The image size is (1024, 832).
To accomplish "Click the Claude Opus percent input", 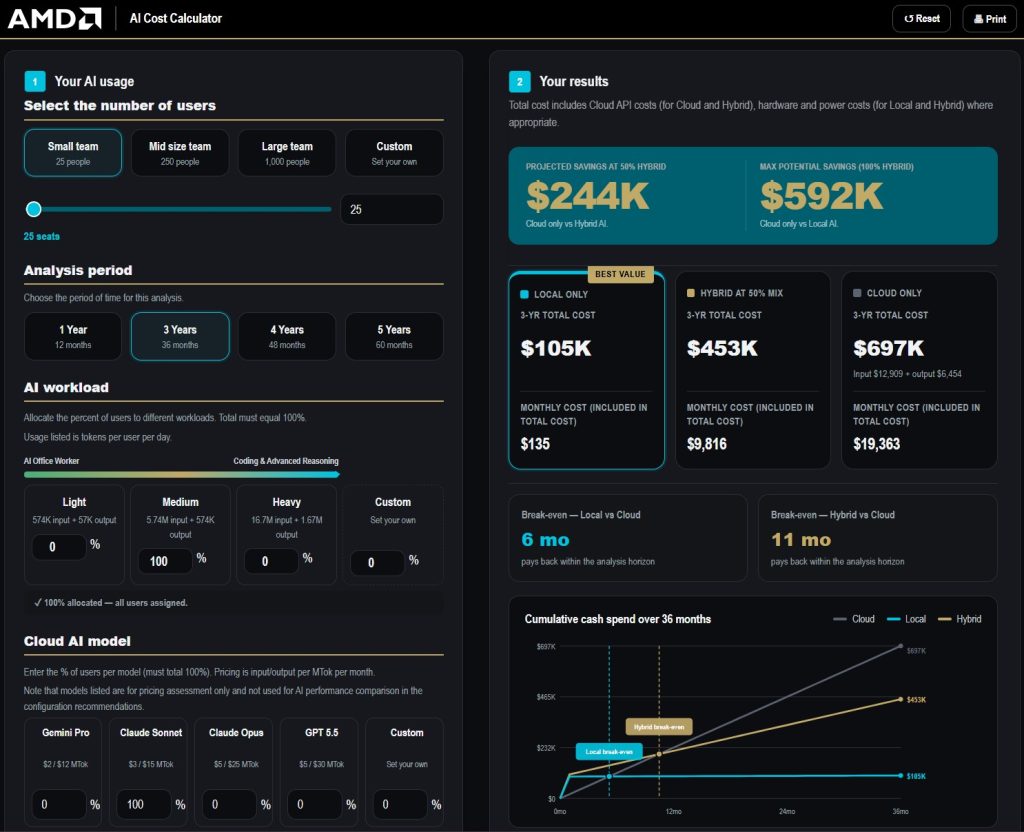I will point(230,804).
